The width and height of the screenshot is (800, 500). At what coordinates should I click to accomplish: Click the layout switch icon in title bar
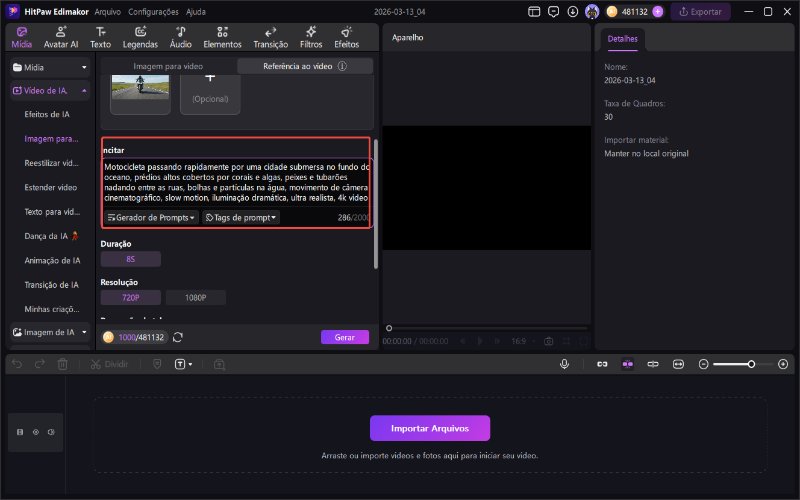point(534,11)
